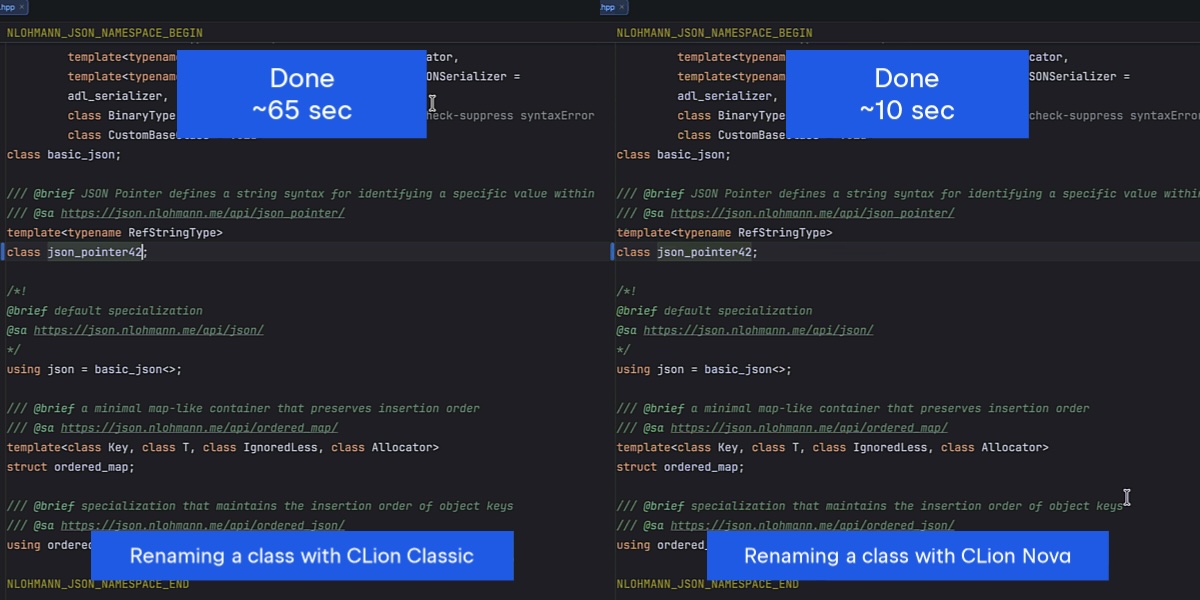
Task: Place cursor on json_pointer42 in right editor
Action: click(x=706, y=252)
